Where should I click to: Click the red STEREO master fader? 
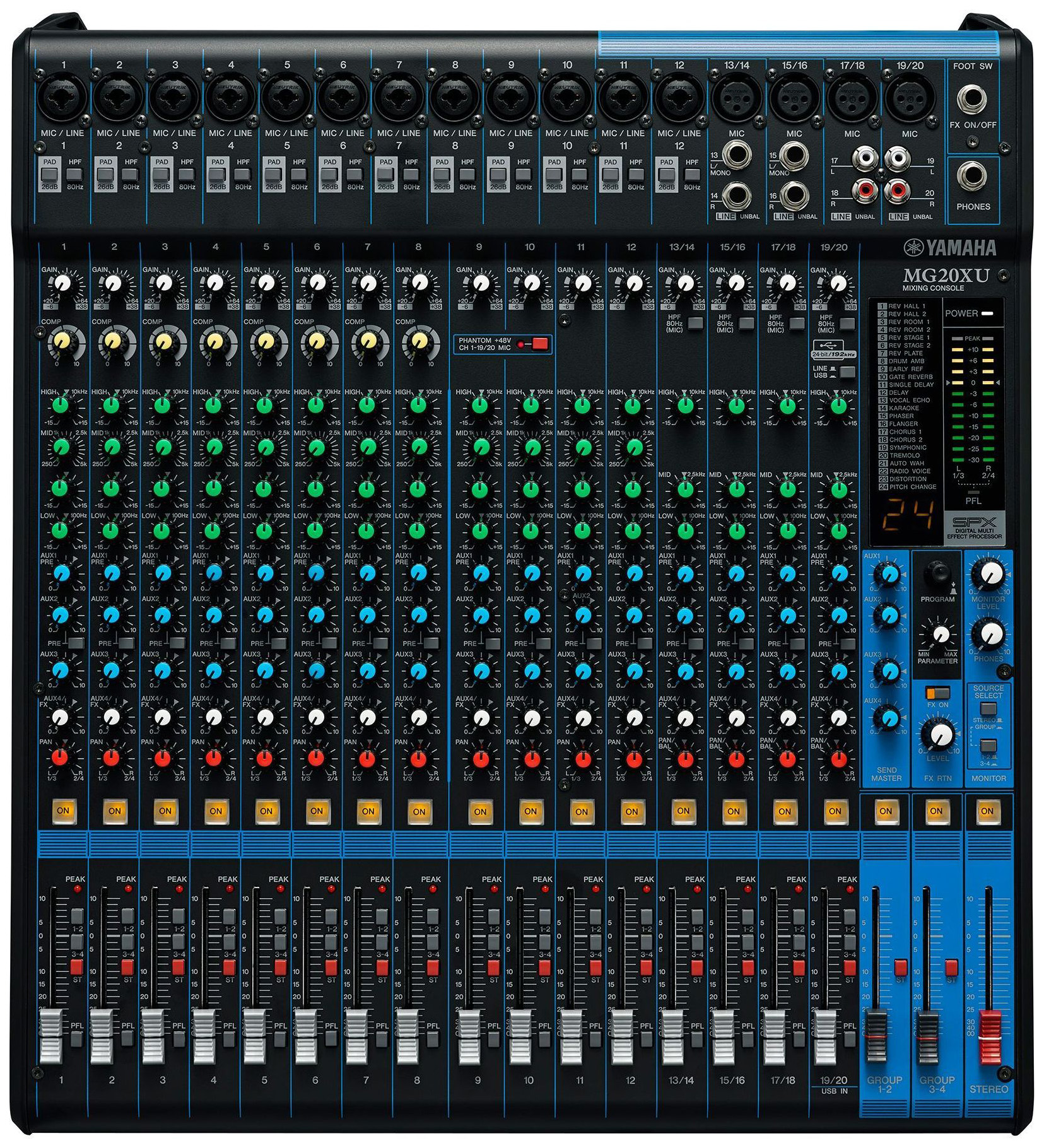(x=988, y=1037)
